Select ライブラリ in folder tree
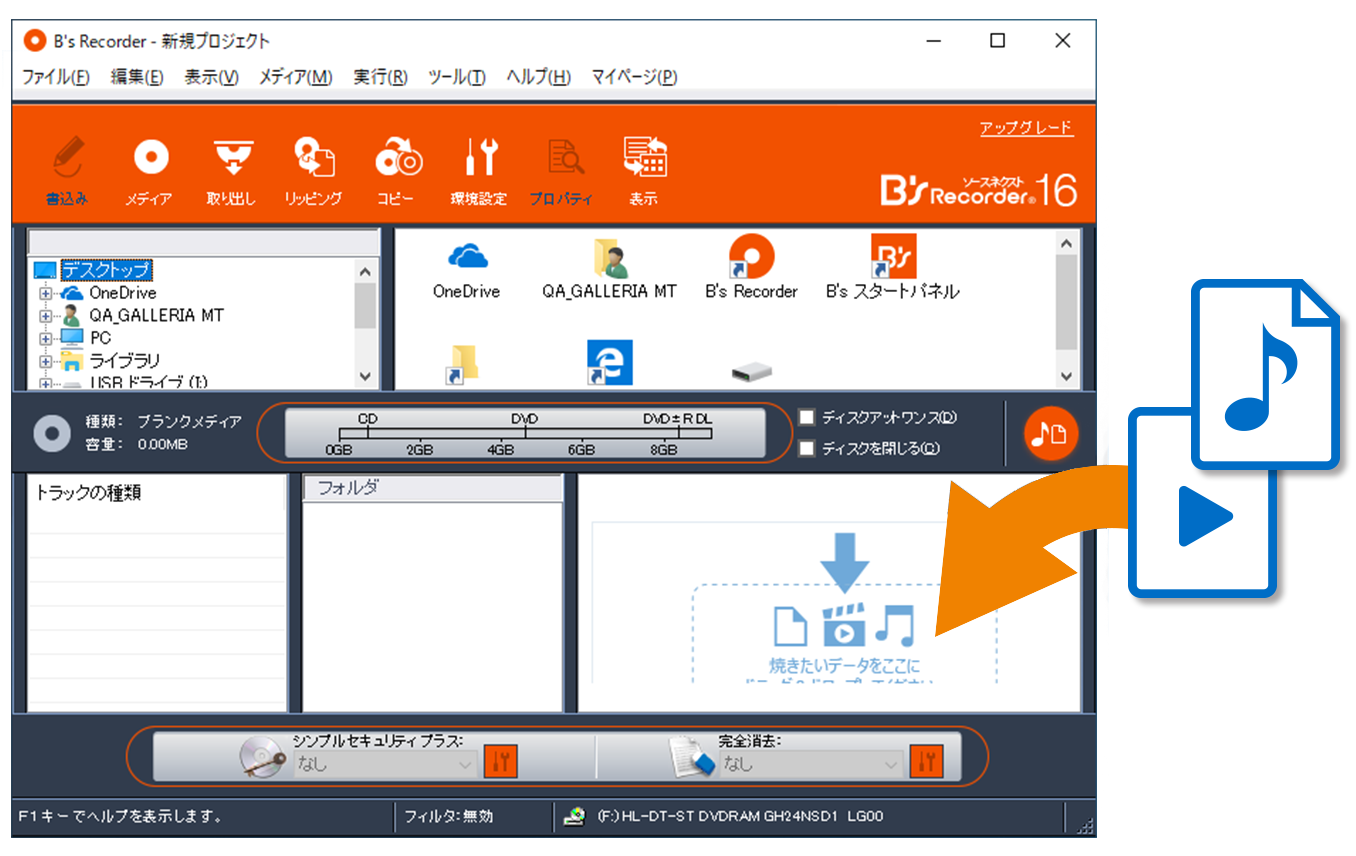The width and height of the screenshot is (1356, 856). tap(124, 361)
